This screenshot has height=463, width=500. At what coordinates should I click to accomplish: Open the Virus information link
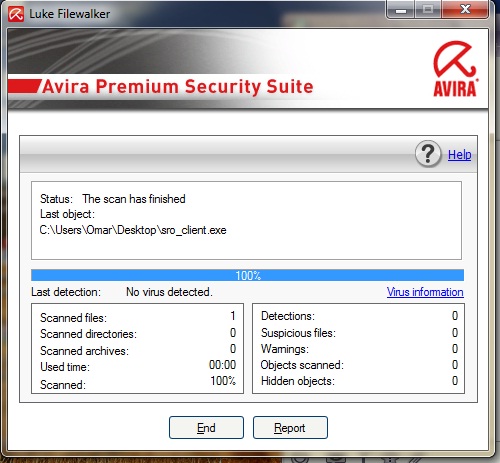[425, 292]
